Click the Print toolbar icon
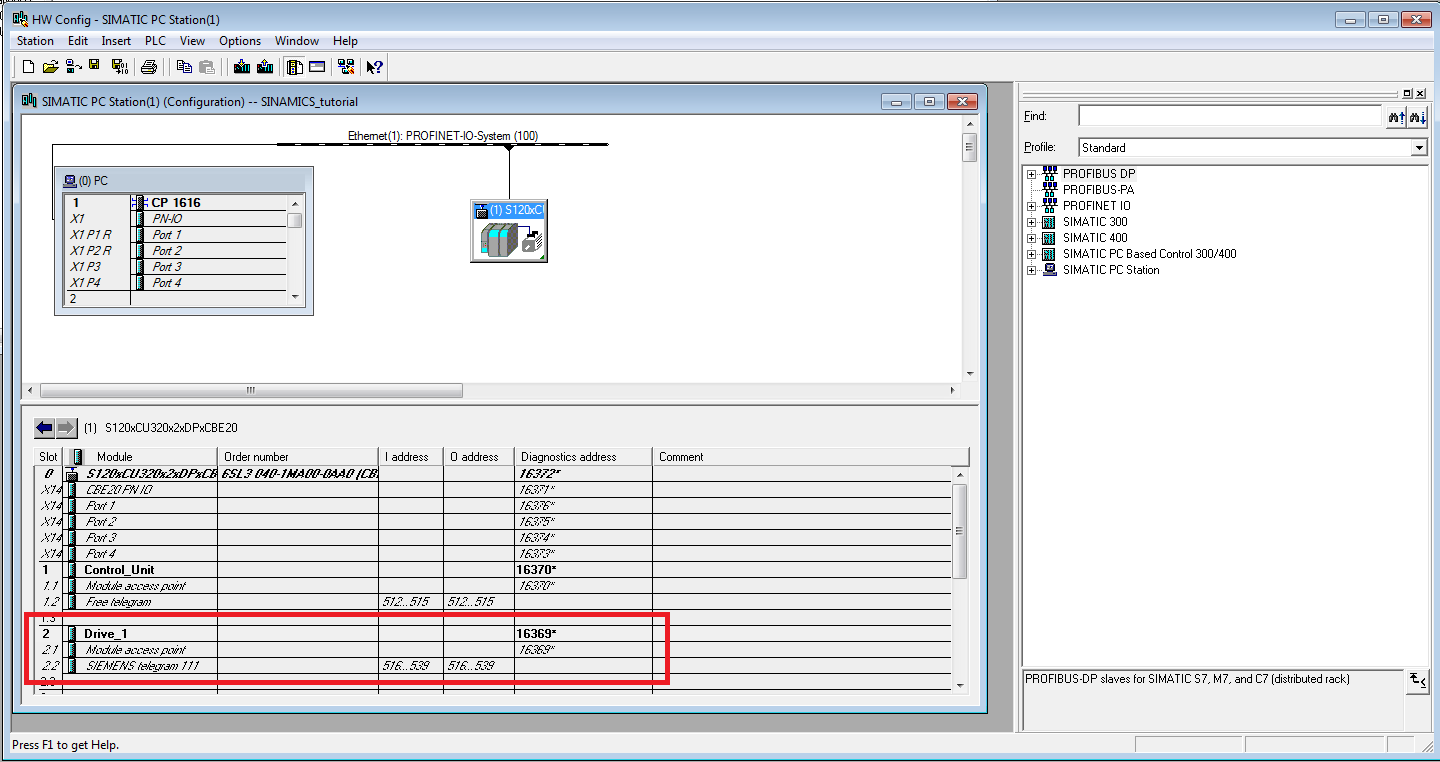Image resolution: width=1440 pixels, height=762 pixels. click(149, 67)
